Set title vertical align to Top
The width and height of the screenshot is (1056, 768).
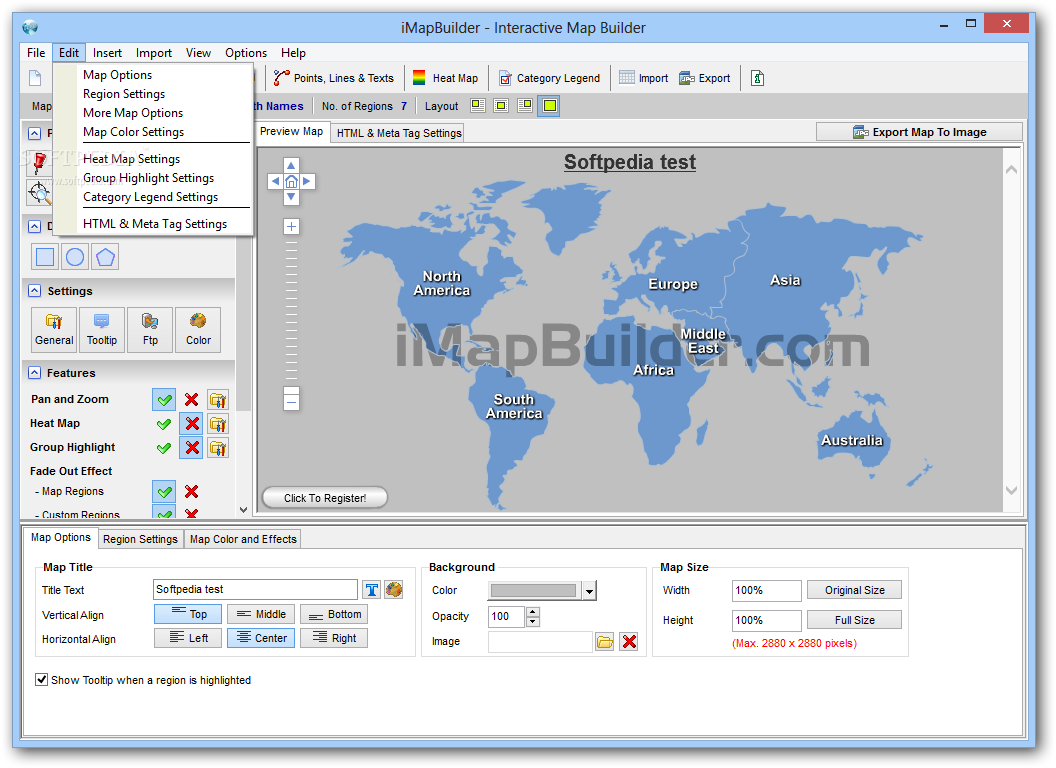(x=188, y=614)
